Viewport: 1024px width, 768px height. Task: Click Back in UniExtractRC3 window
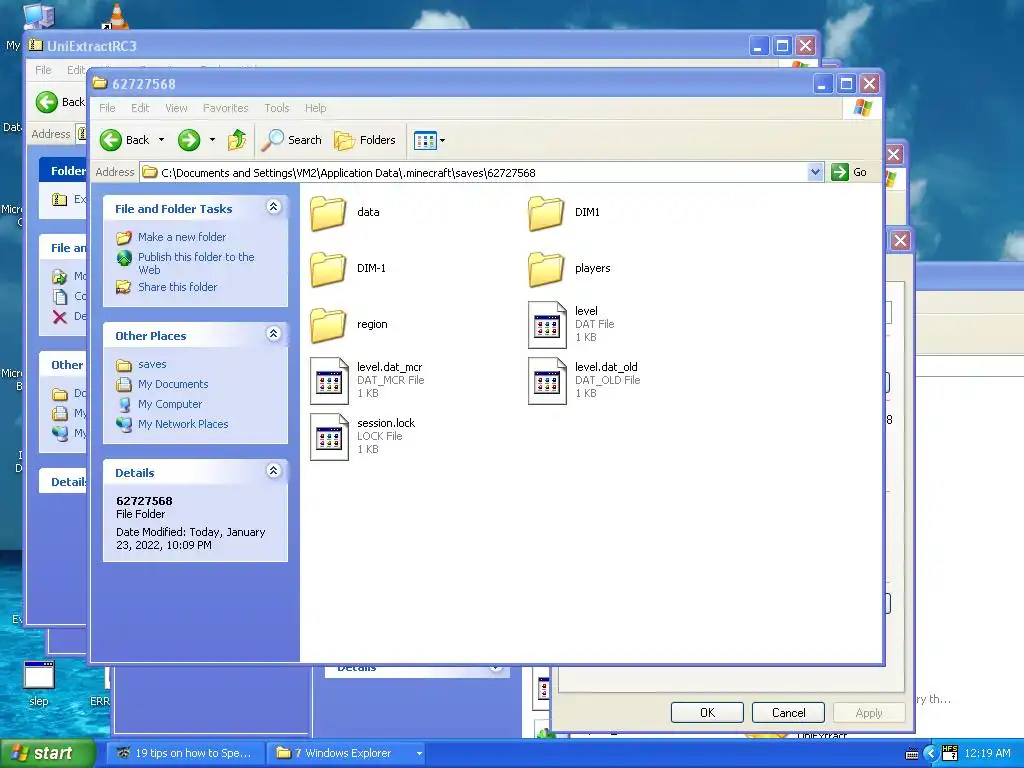click(x=60, y=102)
